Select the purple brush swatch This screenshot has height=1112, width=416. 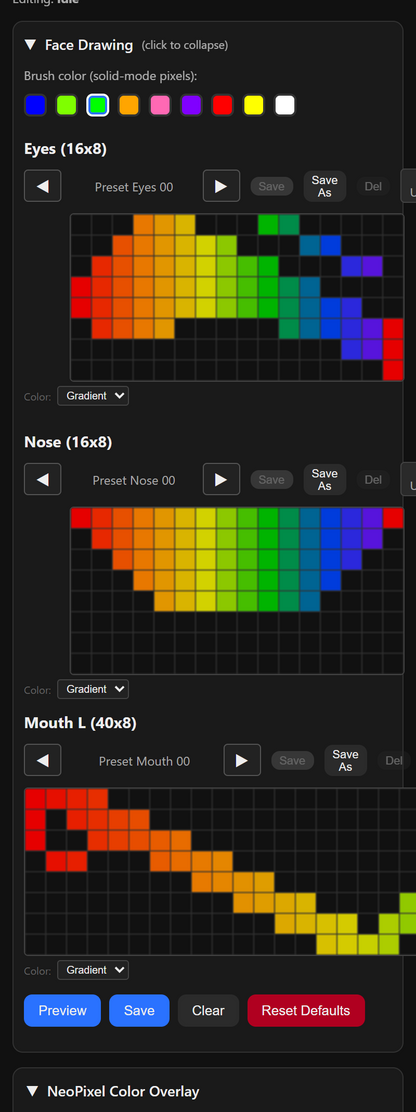[x=191, y=105]
